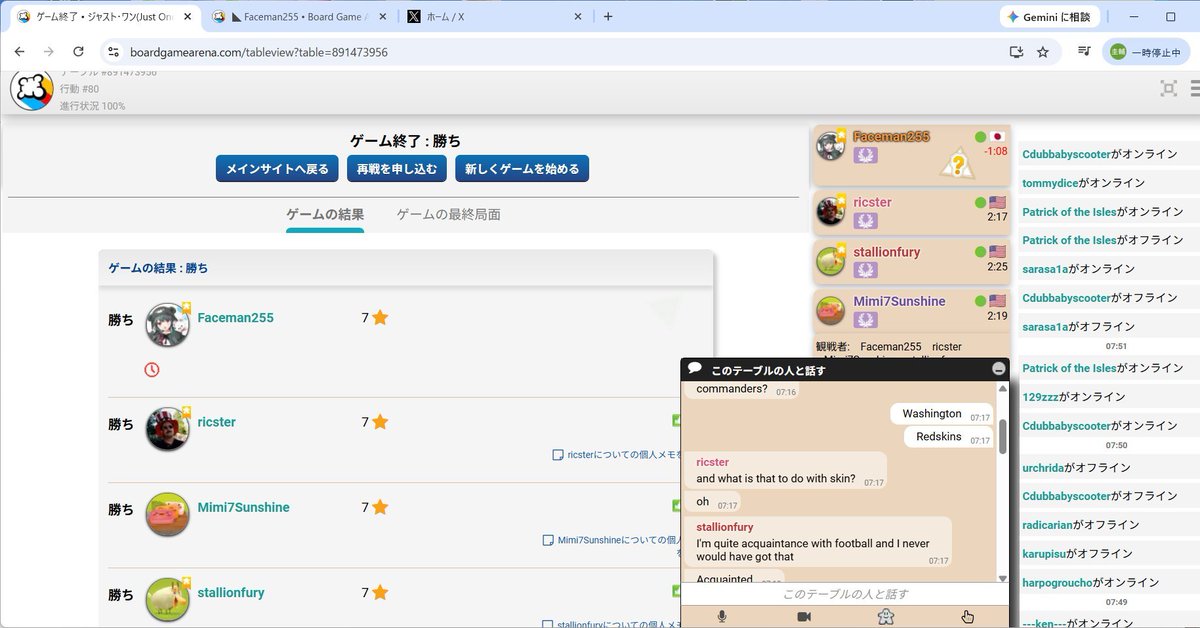Start video chat with camera icon
Viewport: 1200px width, 628px height.
804,617
